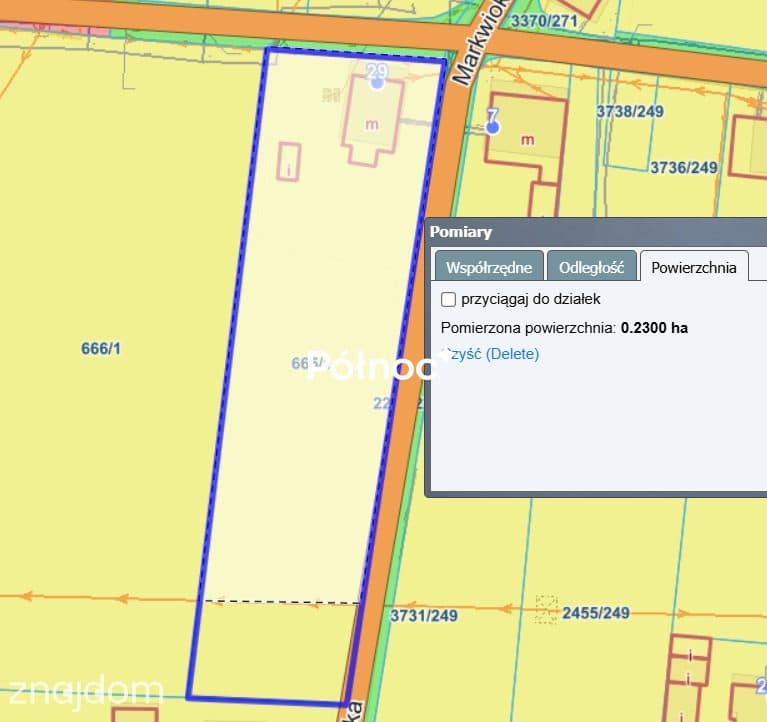Click parcel label 3738/249

[x=630, y=112]
